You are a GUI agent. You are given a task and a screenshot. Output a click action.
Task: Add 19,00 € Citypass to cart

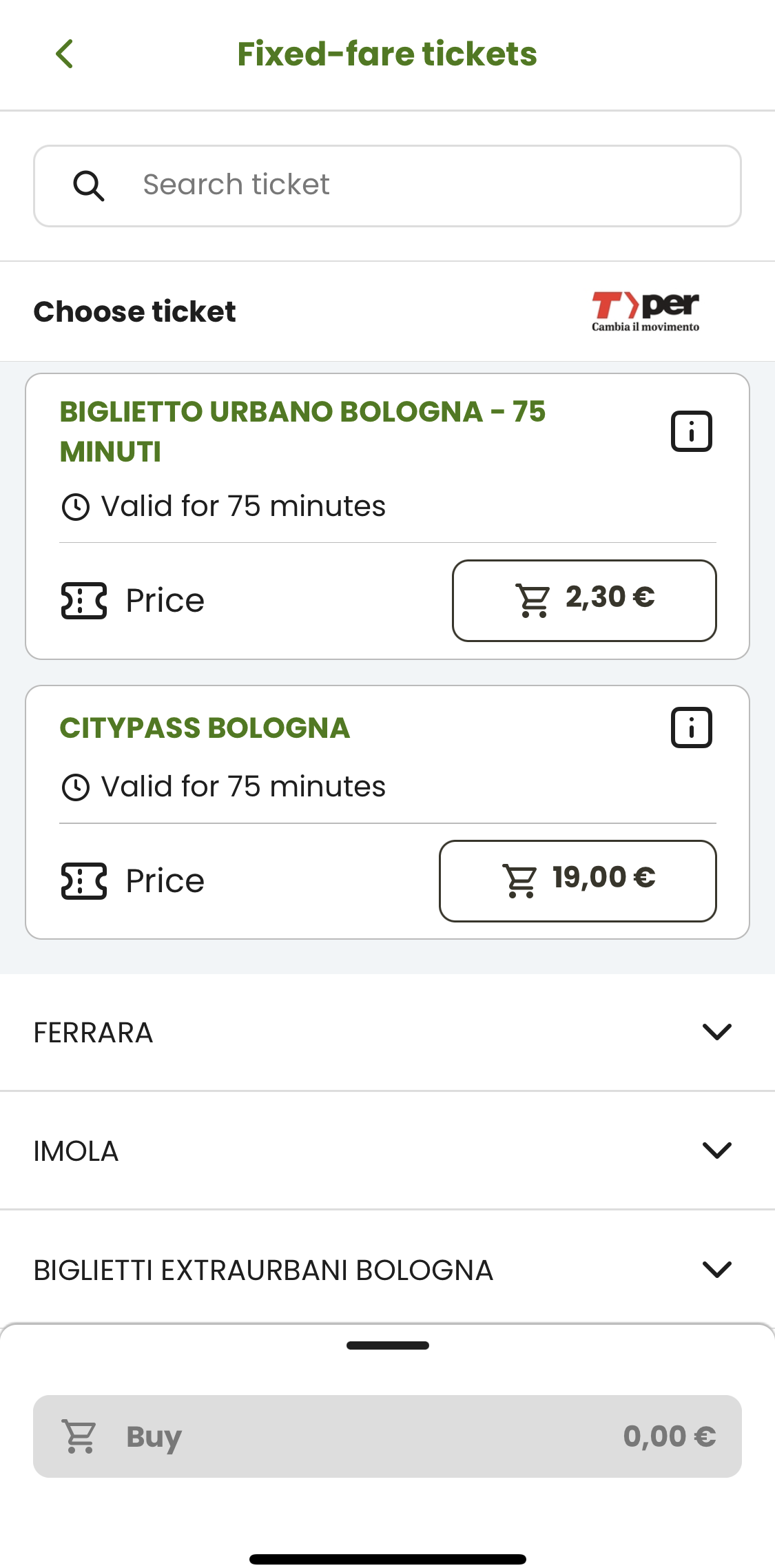click(x=577, y=880)
